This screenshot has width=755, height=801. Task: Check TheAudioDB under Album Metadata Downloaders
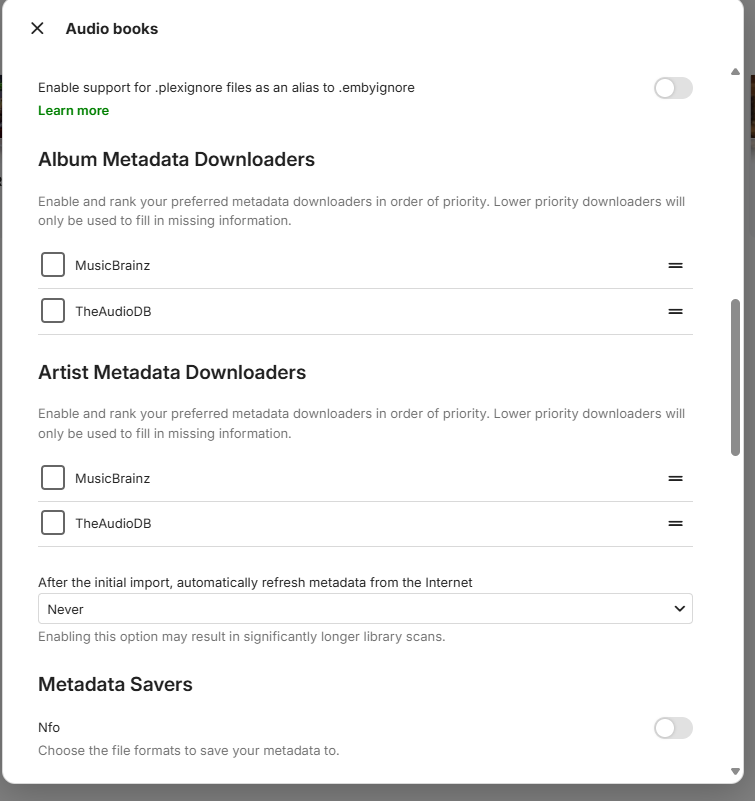click(x=53, y=311)
